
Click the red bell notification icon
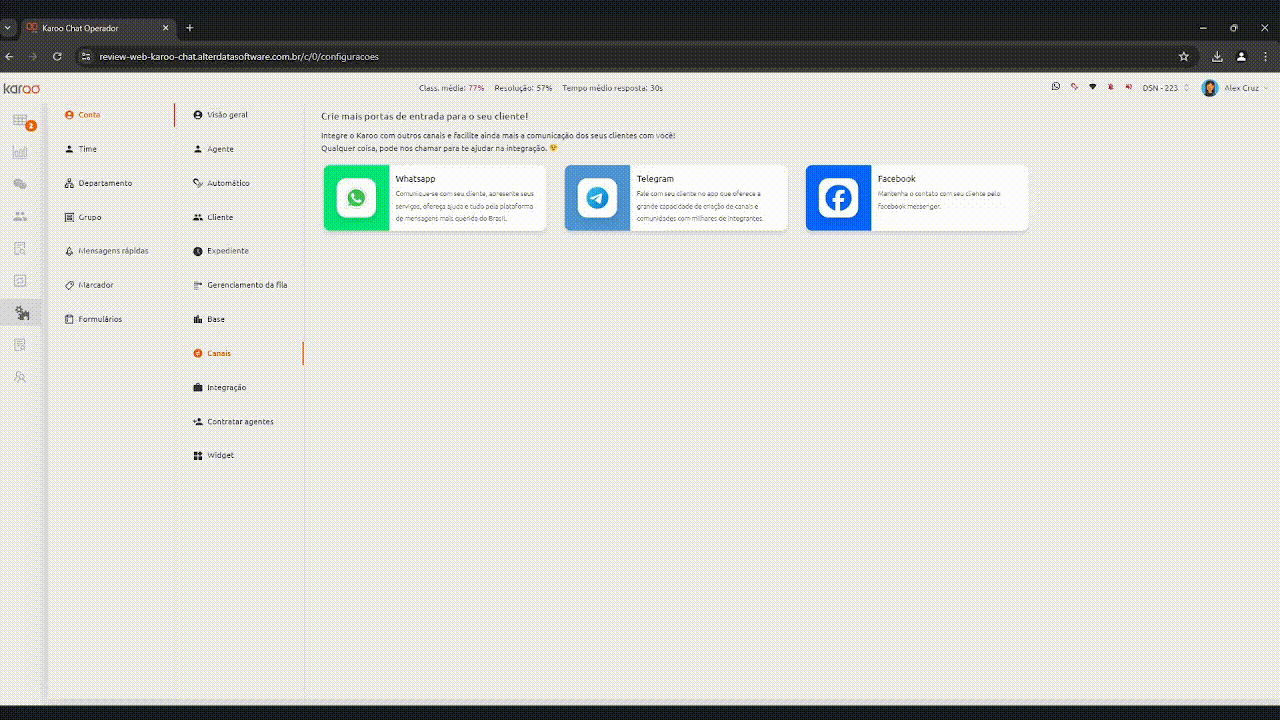[x=1110, y=87]
